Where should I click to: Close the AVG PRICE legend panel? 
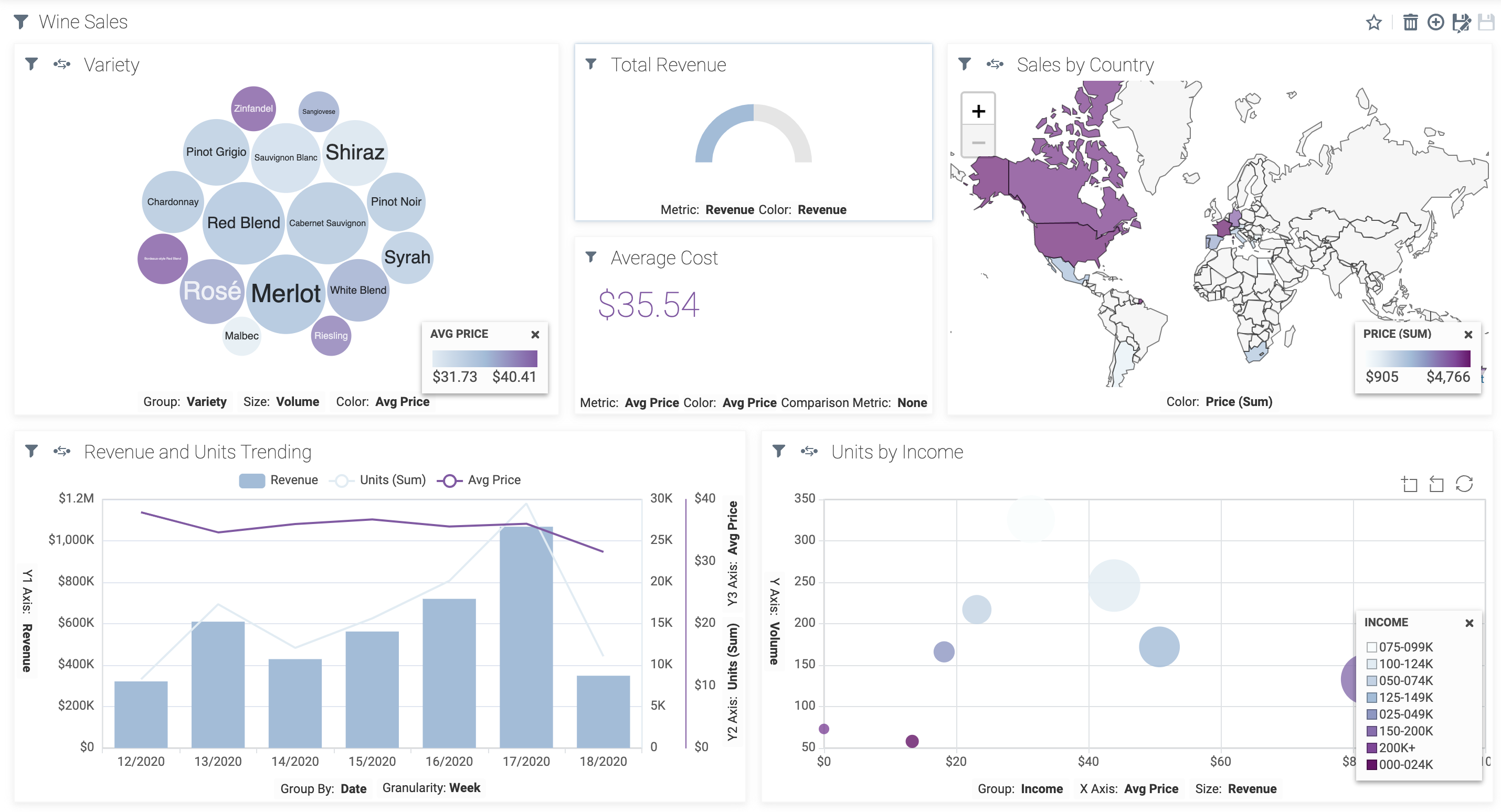(x=535, y=334)
